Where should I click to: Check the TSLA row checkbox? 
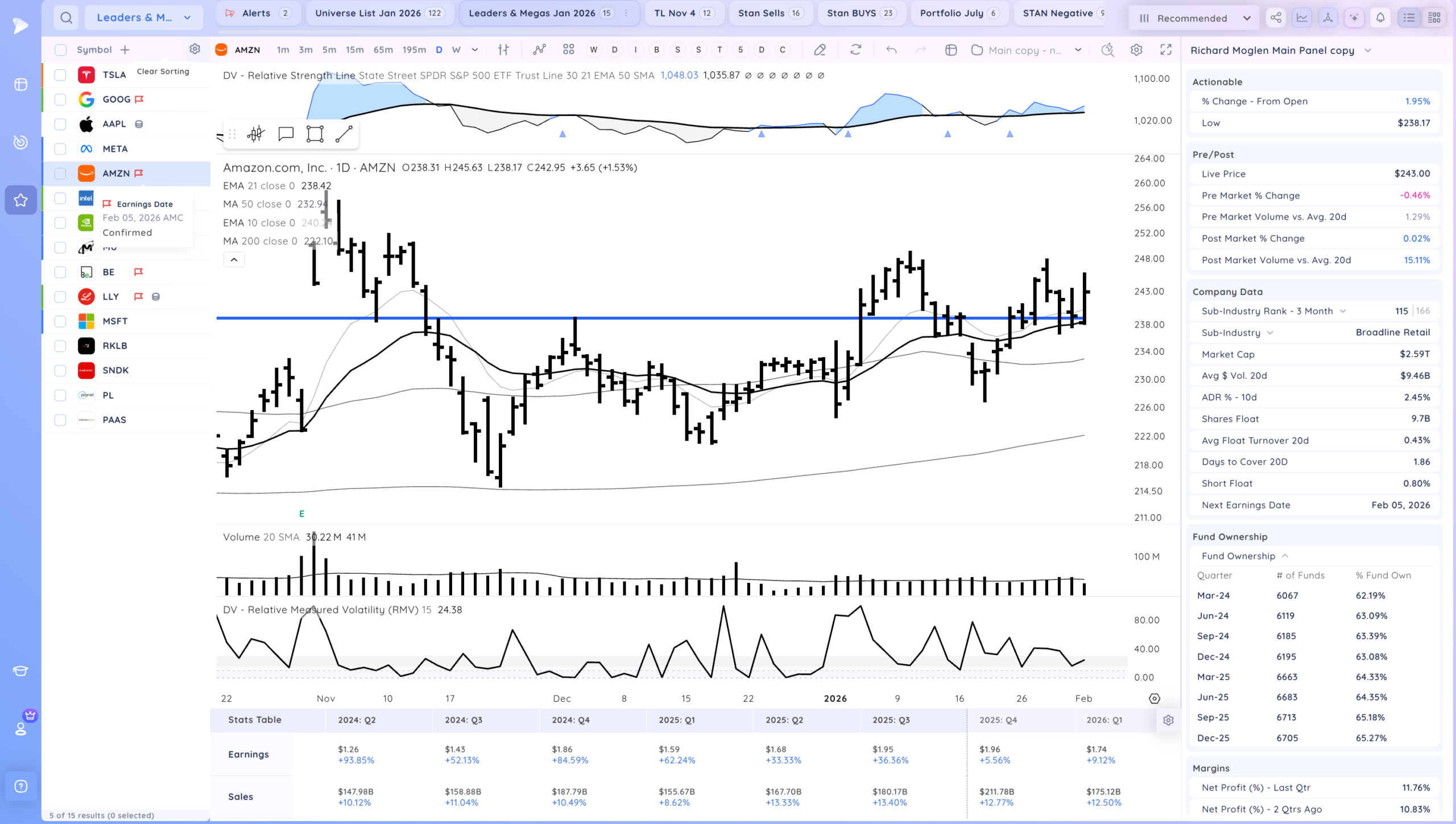tap(60, 75)
